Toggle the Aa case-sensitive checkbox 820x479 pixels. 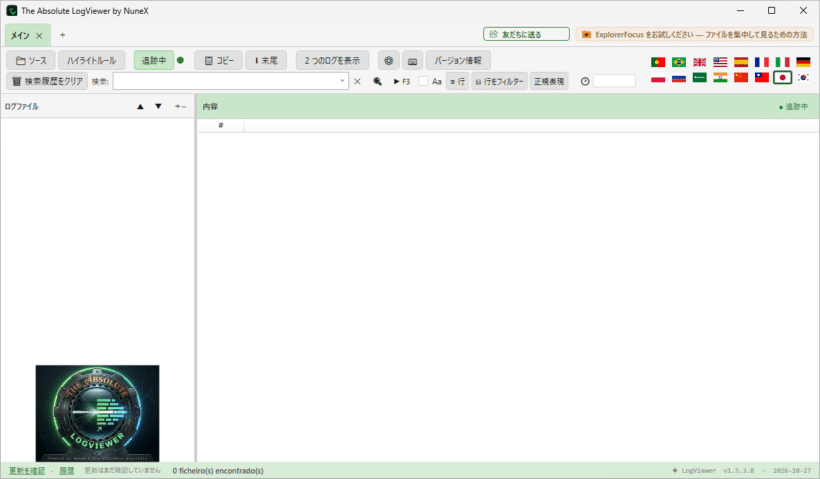coord(423,81)
